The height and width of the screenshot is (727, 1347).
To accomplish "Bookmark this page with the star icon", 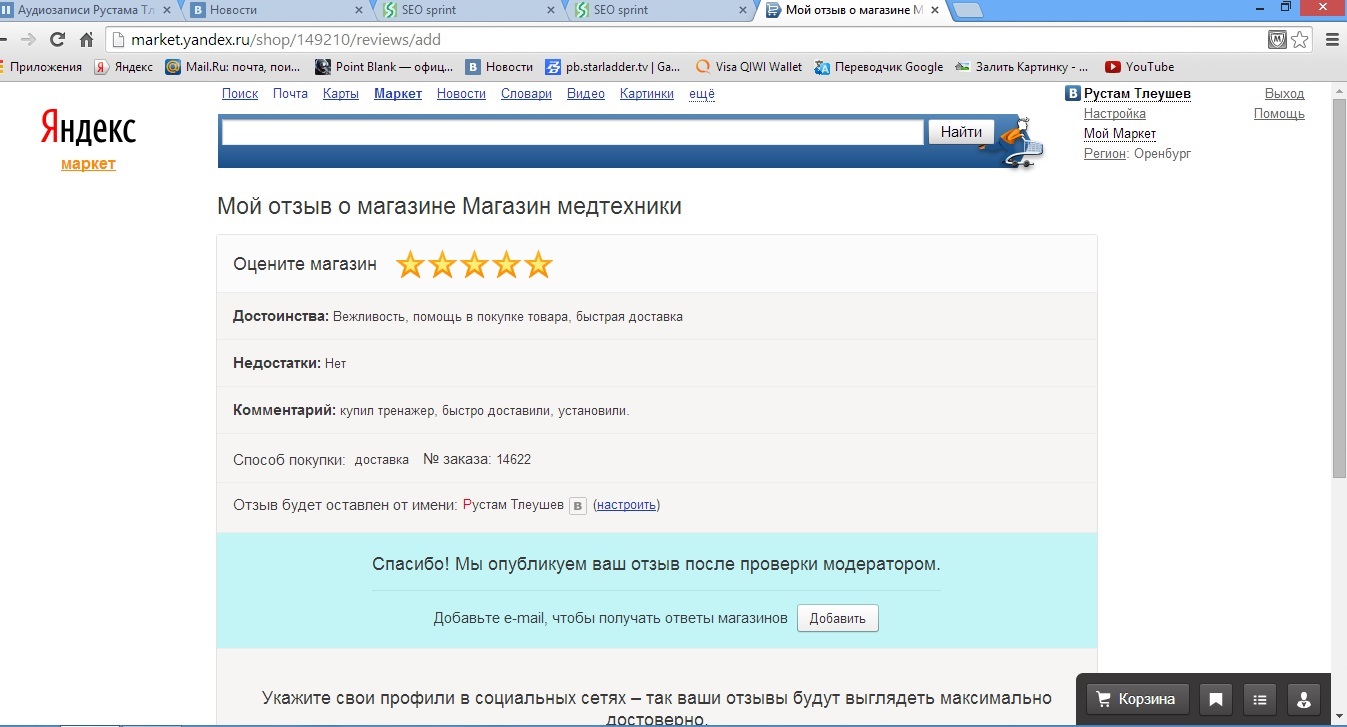I will pyautogui.click(x=1300, y=40).
